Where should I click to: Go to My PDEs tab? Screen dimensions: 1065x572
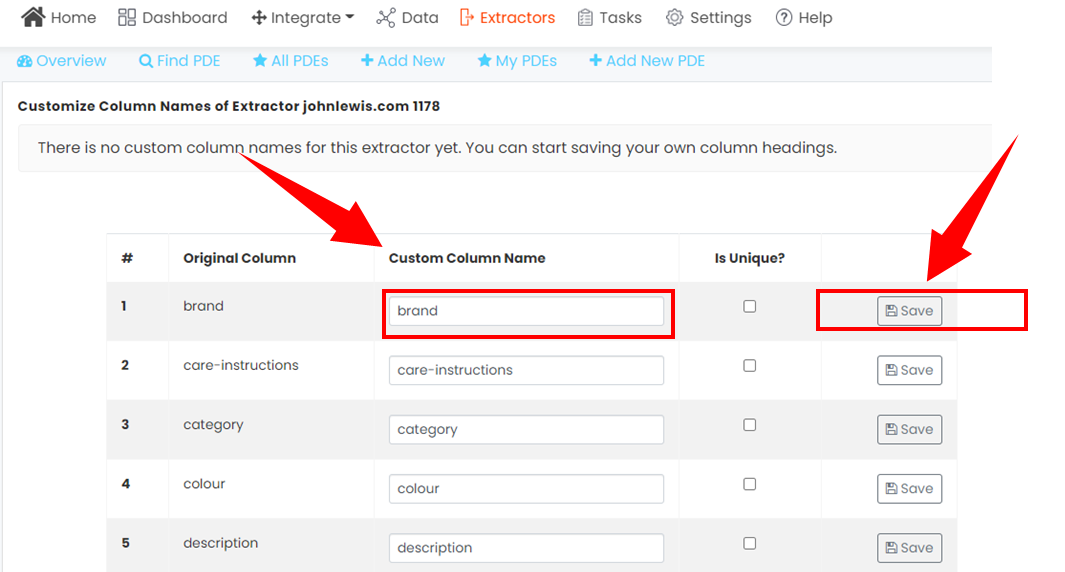coord(518,61)
